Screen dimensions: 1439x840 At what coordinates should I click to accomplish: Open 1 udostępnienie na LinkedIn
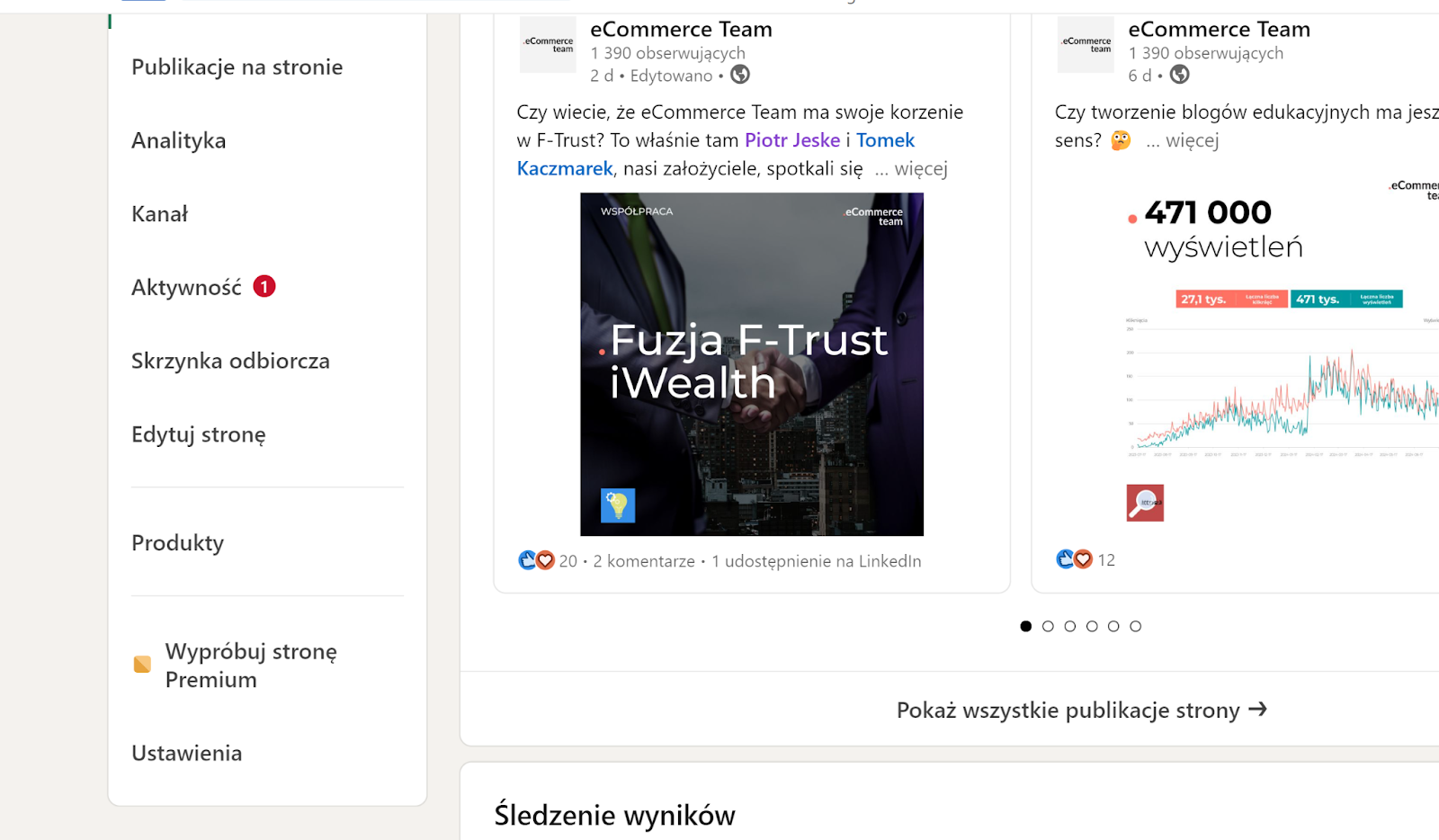[x=817, y=561]
